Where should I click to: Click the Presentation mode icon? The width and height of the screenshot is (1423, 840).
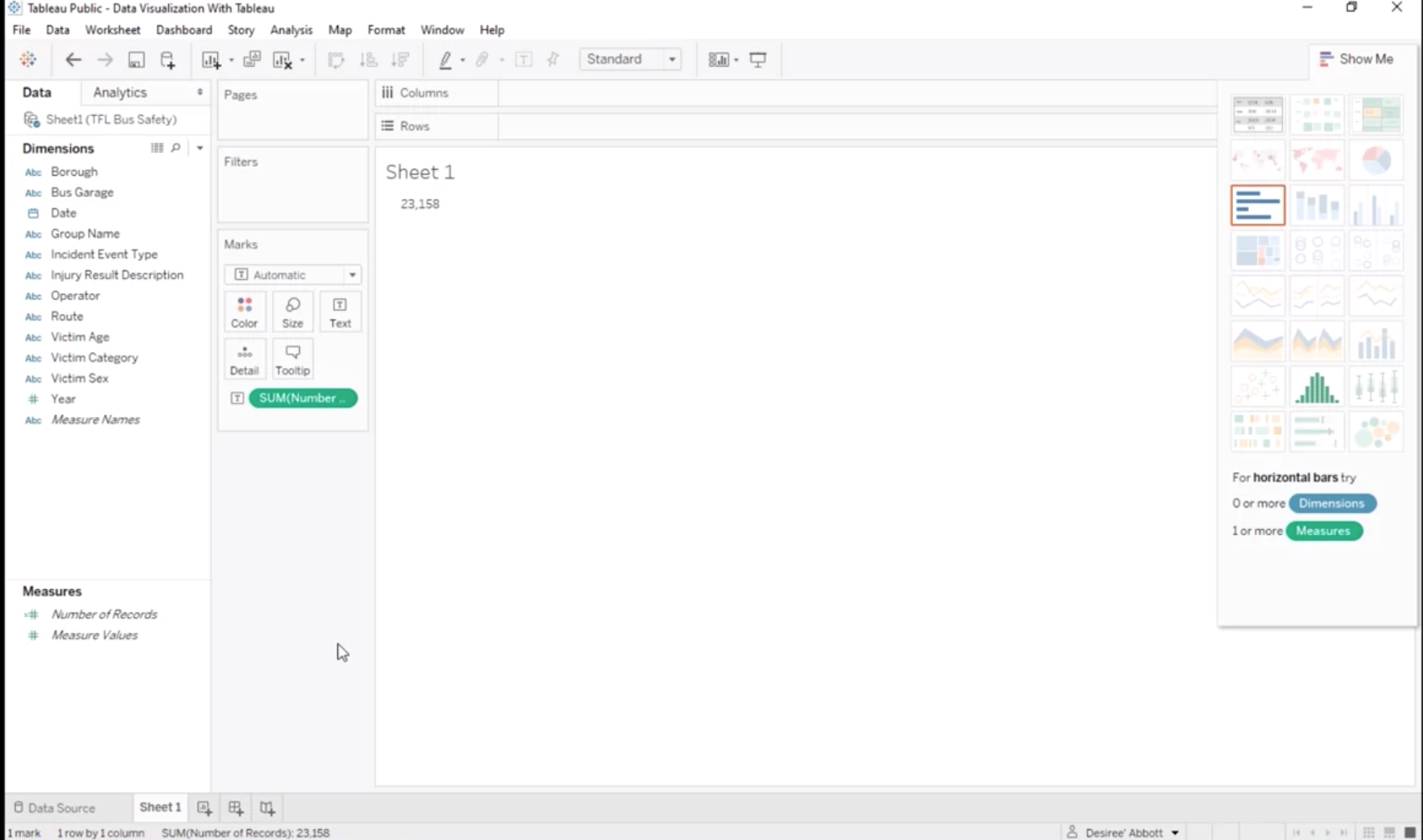pyautogui.click(x=758, y=59)
